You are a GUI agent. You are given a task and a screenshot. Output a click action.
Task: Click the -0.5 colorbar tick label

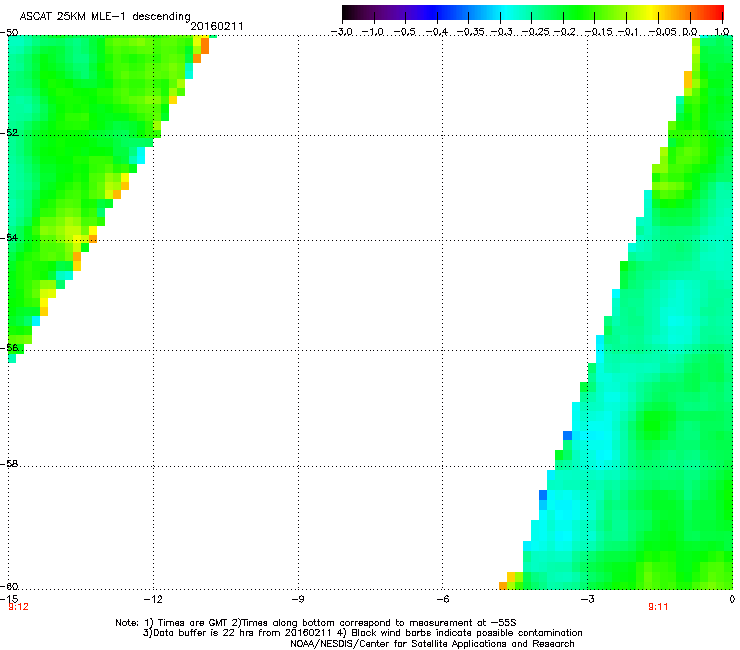(405, 32)
